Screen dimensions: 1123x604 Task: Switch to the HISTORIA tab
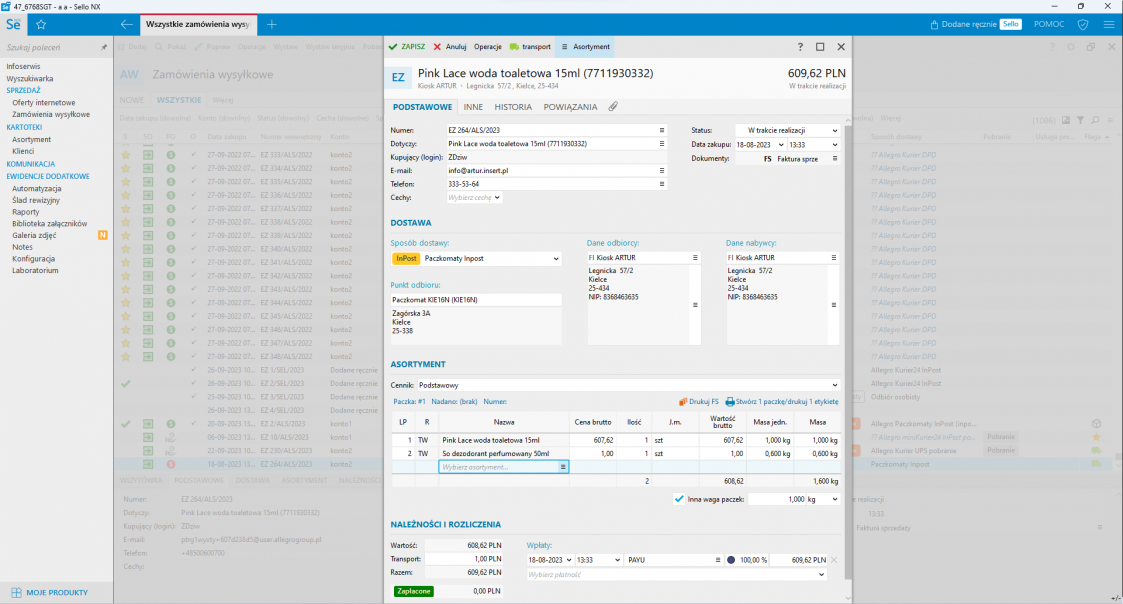[513, 106]
